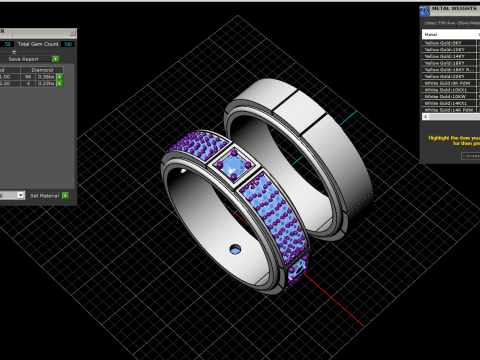The image size is (480, 360).
Task: Click the Total Gem Count value field
Action: [68, 44]
